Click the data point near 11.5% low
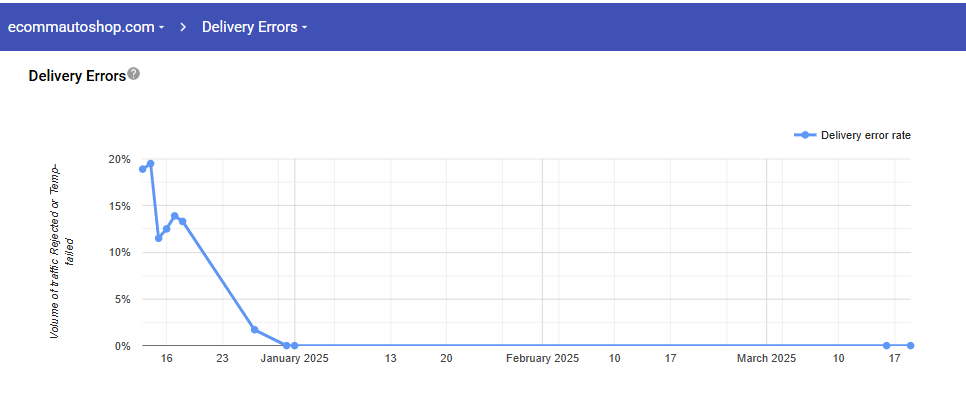 [x=158, y=238]
